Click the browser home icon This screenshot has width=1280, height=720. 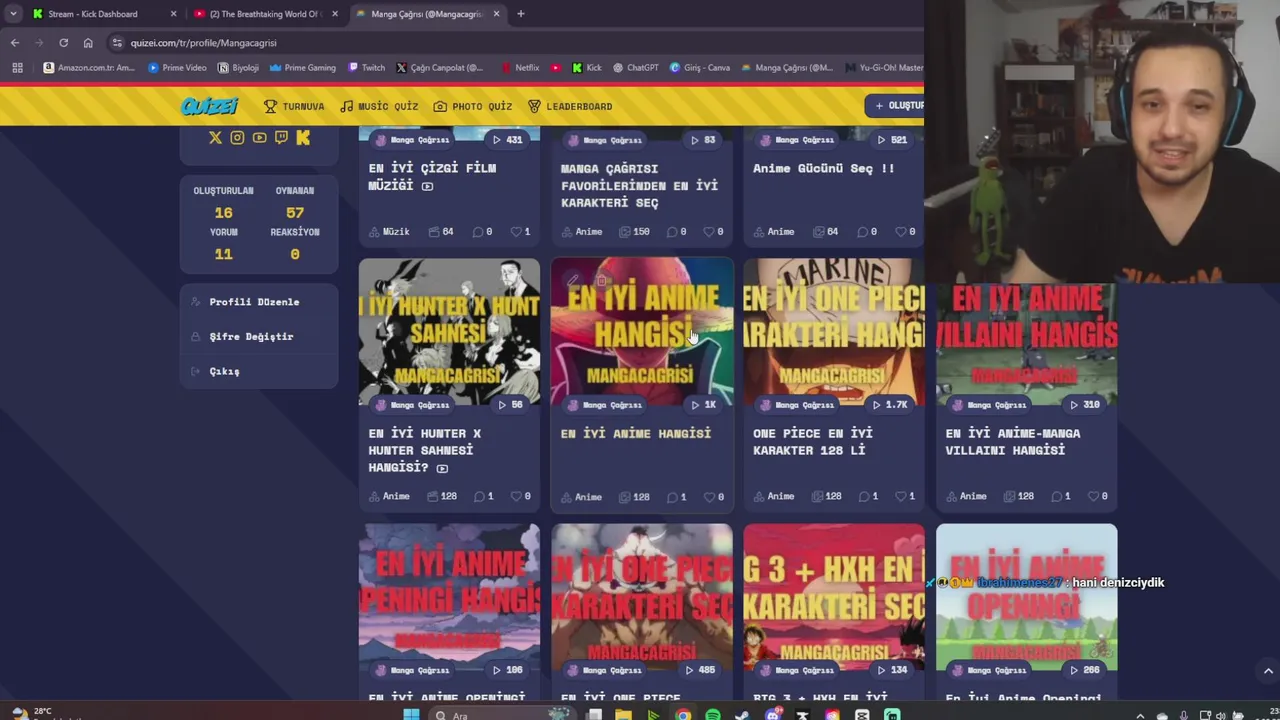pos(88,43)
